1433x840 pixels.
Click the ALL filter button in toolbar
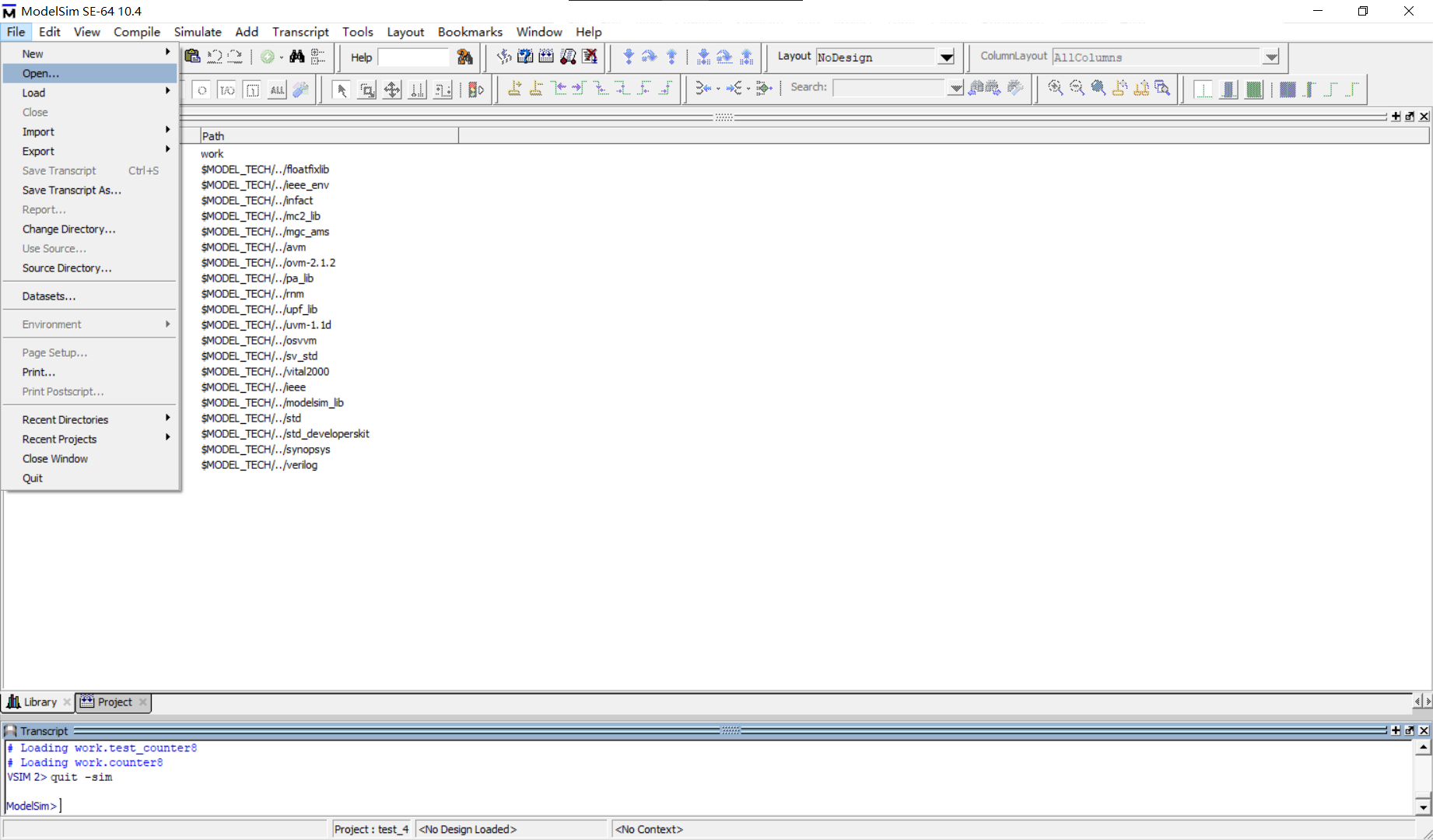[x=277, y=89]
